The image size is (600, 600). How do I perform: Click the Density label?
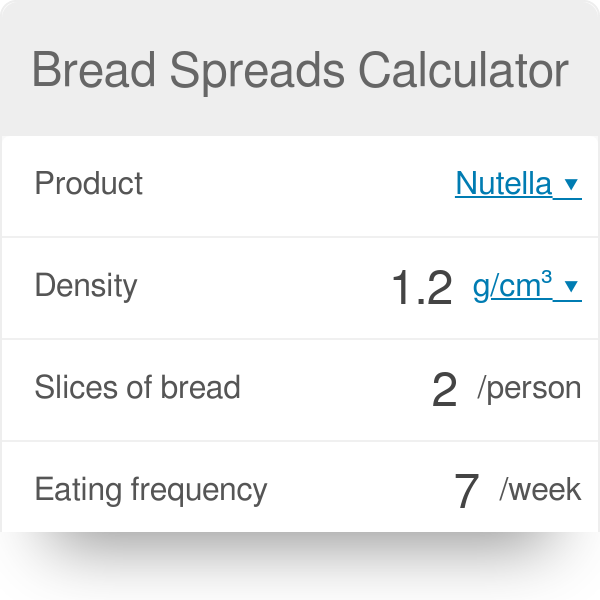pyautogui.click(x=86, y=286)
